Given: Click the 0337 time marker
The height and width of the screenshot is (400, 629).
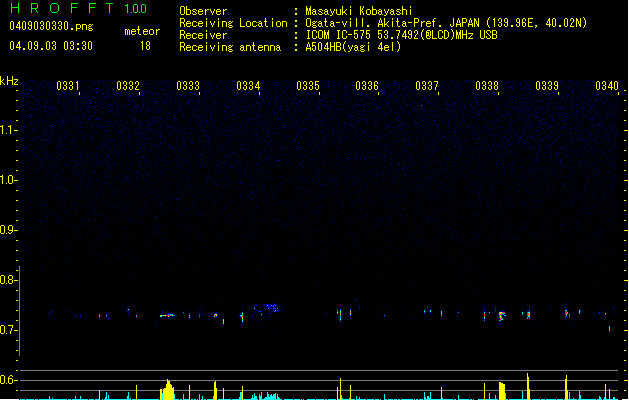Looking at the screenshot, I should (x=427, y=86).
